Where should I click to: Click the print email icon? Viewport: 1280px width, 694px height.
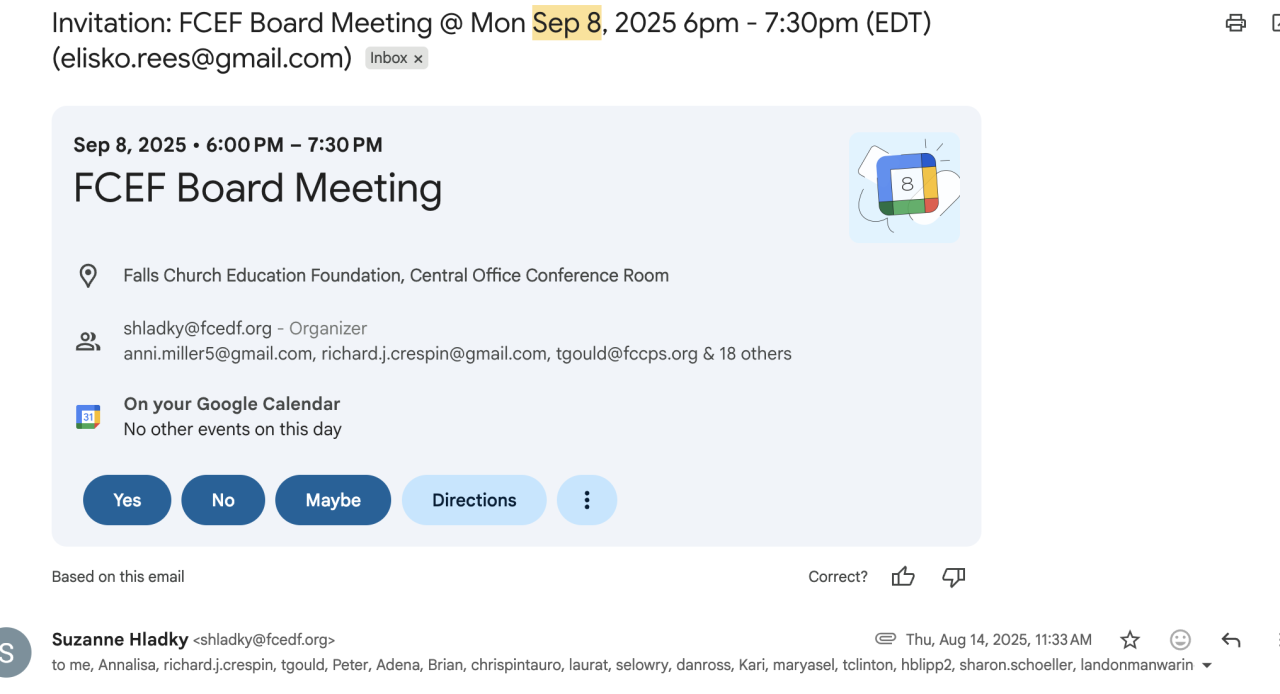click(1236, 23)
